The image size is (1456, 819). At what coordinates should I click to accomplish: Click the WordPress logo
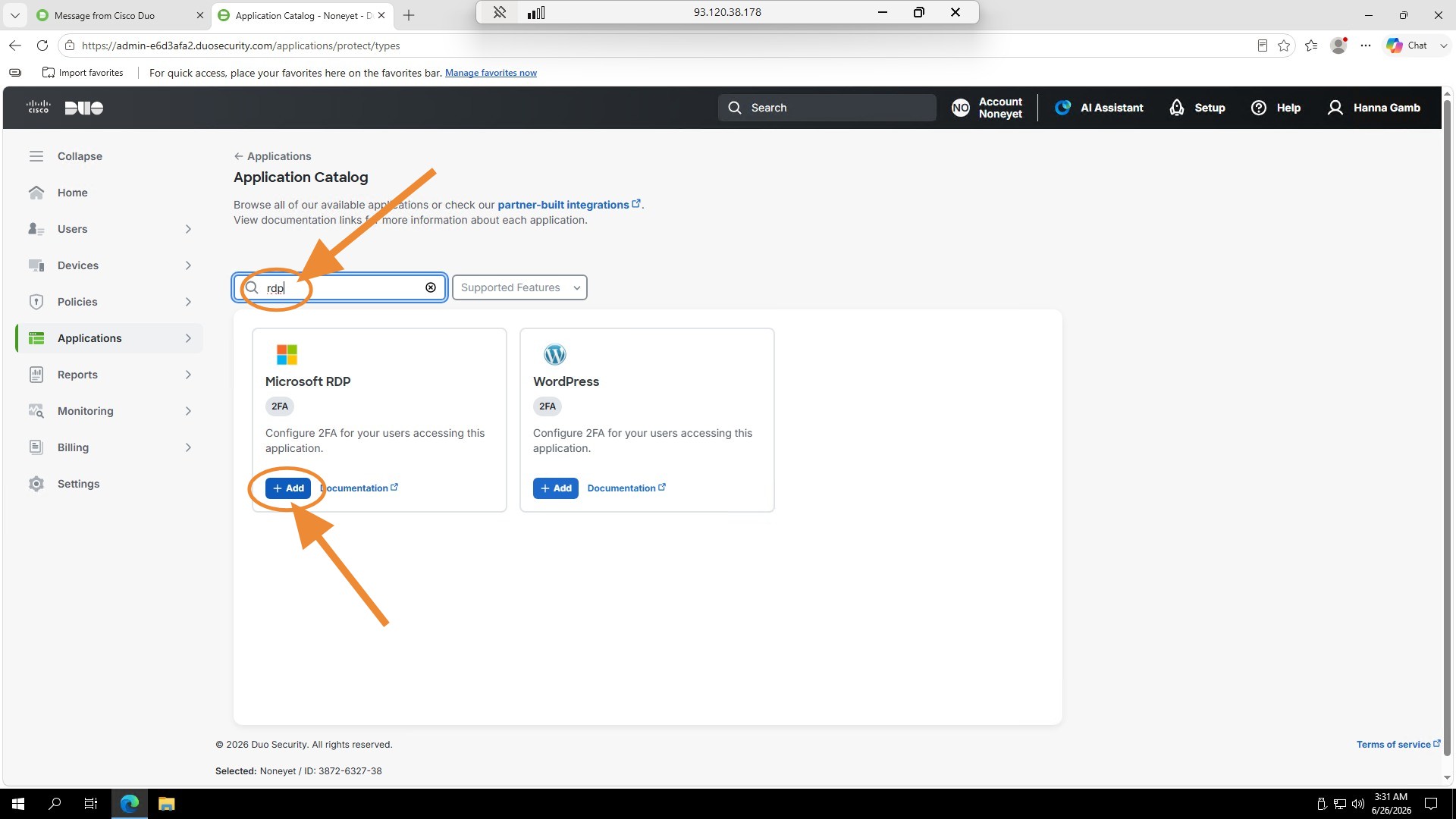pyautogui.click(x=554, y=354)
